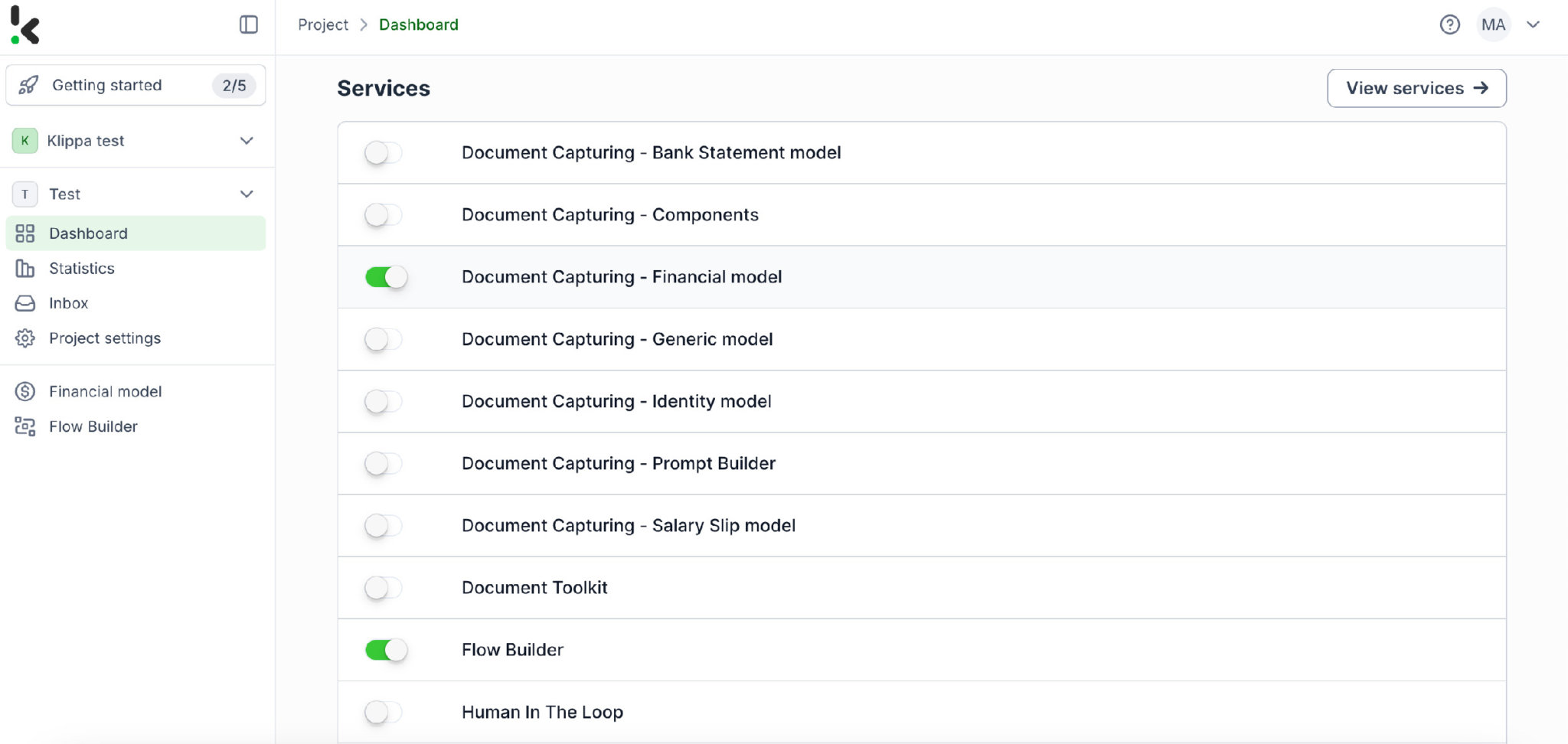Open Project settings via gear icon
Screen dimensions: 1568x744
click(25, 338)
